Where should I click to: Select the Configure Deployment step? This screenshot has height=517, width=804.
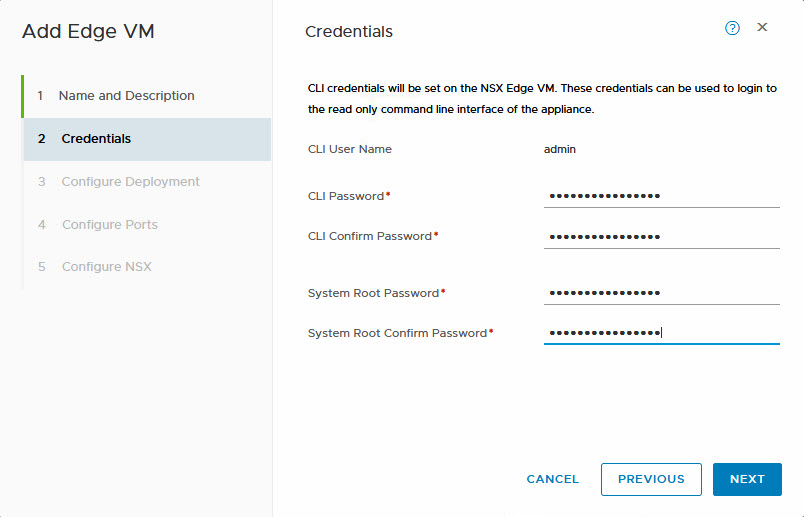(x=130, y=182)
